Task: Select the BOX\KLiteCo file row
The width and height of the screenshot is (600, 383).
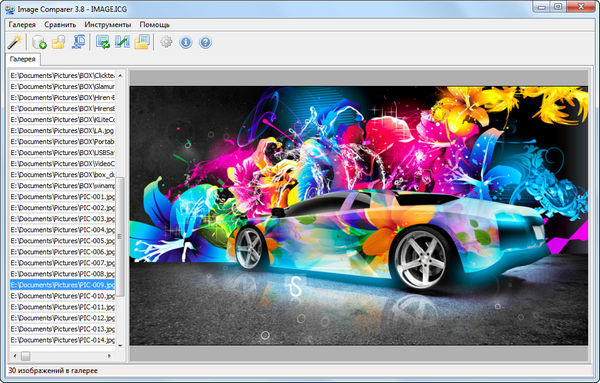Action: 62,120
